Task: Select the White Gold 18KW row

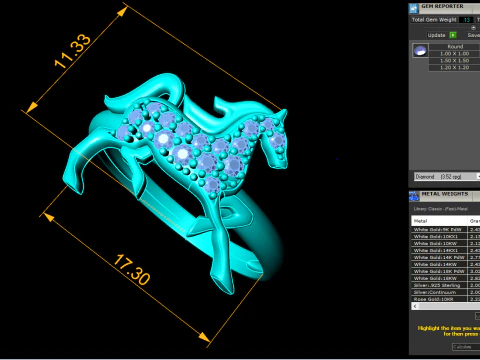Action: 446,278
